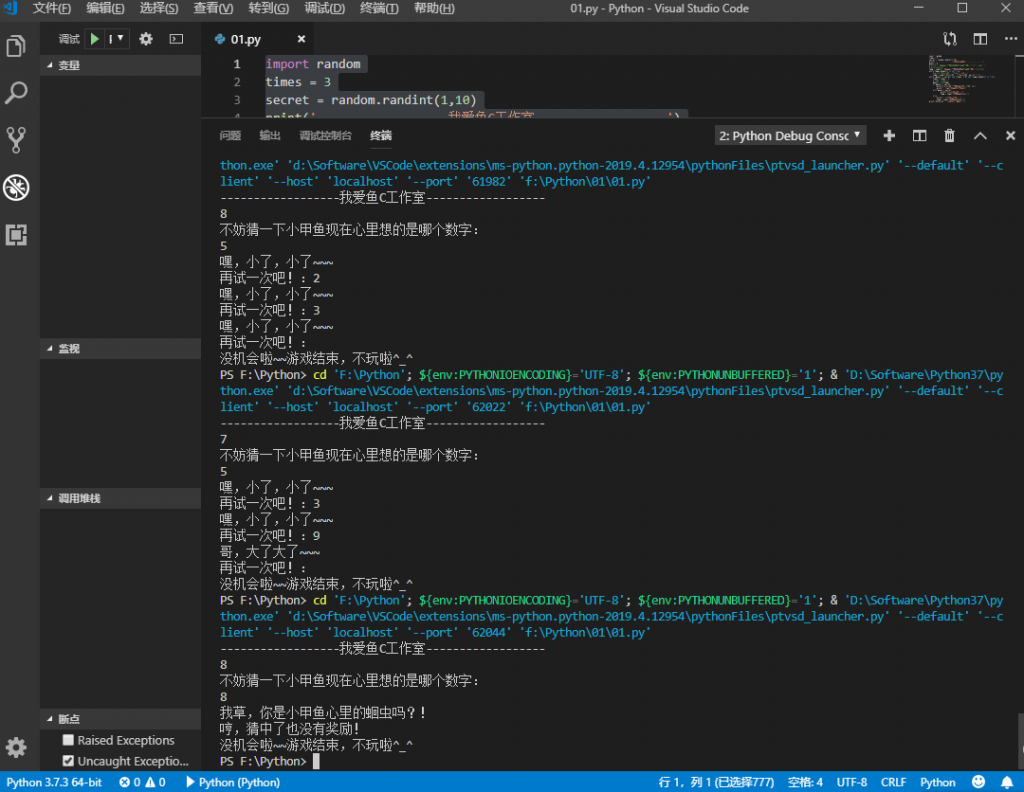1024x792 pixels.
Task: Open editor More Actions ellipsis
Action: pyautogui.click(x=1010, y=39)
